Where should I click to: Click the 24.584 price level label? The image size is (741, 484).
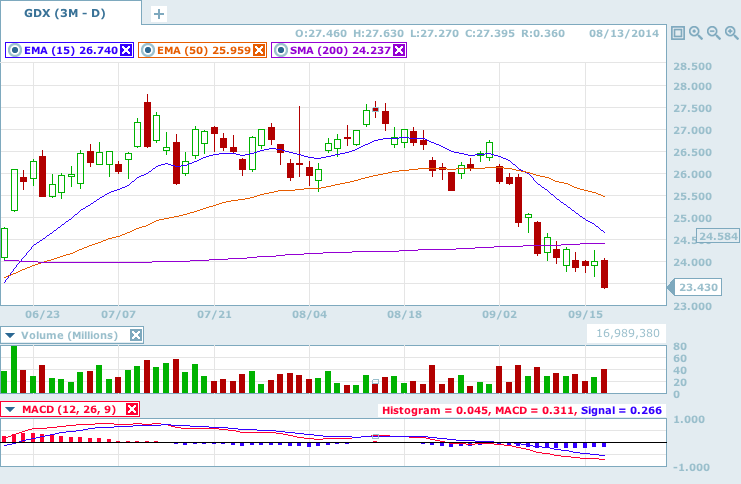click(718, 236)
